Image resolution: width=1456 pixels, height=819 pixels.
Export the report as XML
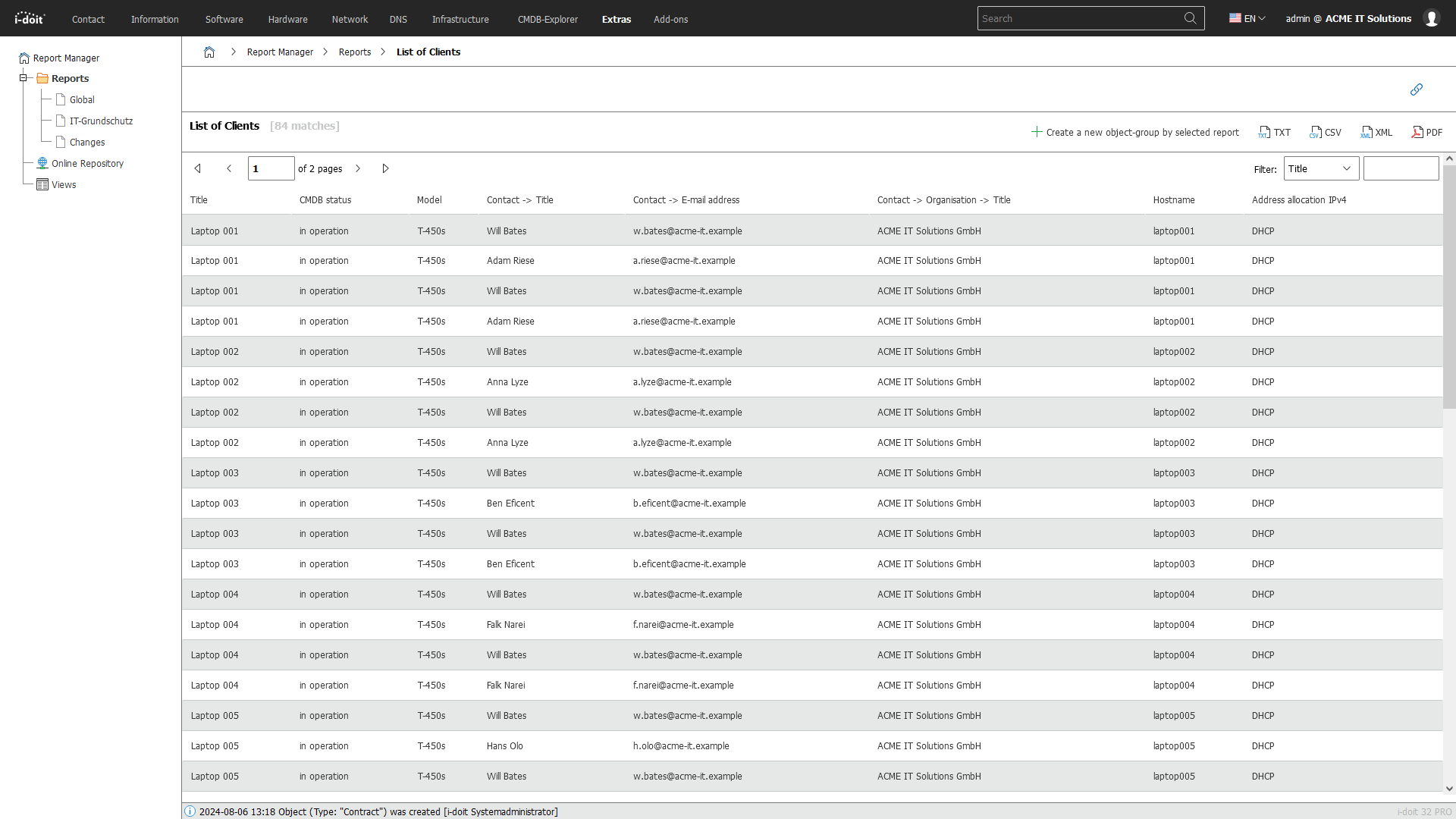[x=1376, y=132]
